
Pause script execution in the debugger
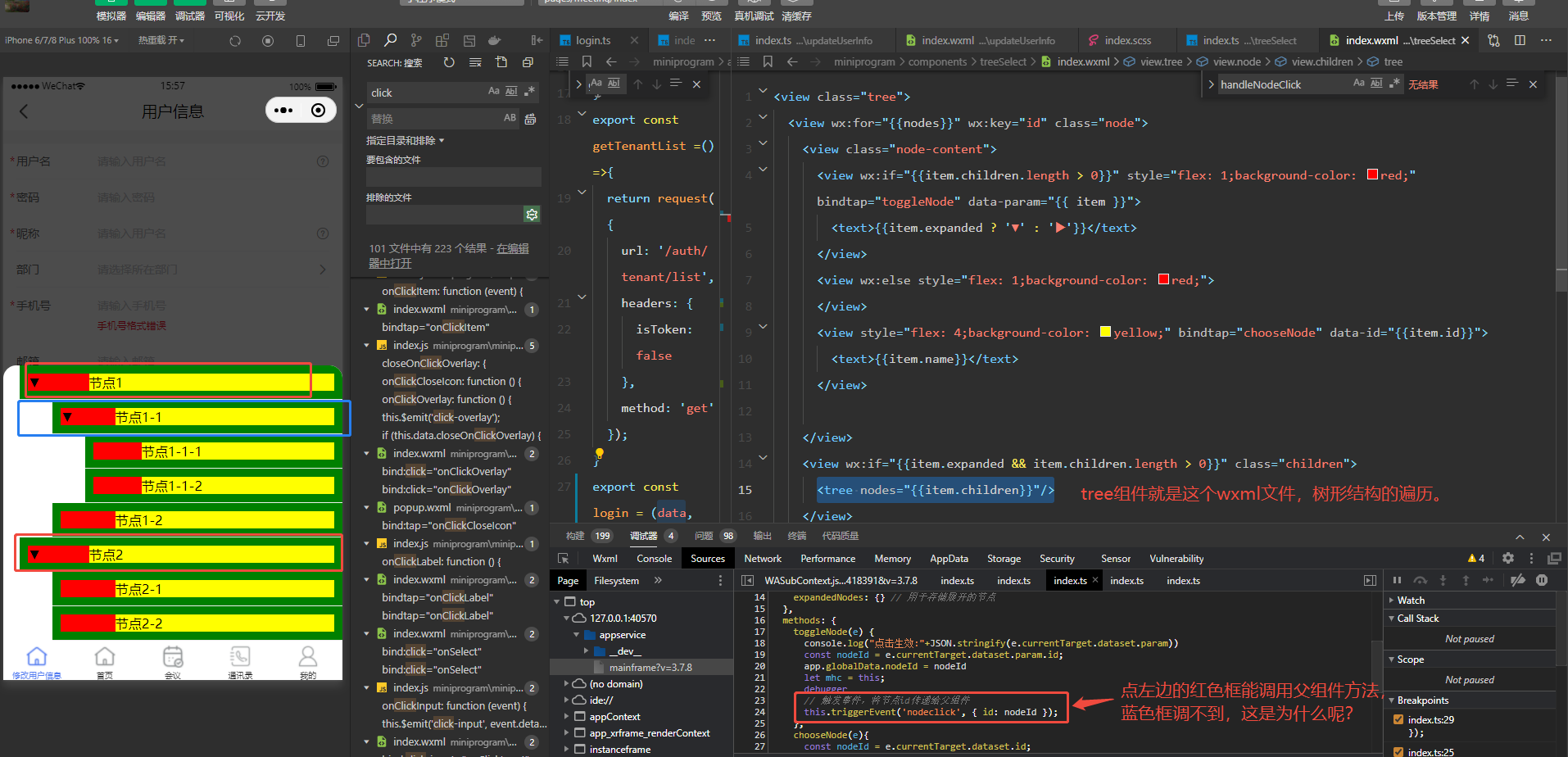click(1398, 580)
